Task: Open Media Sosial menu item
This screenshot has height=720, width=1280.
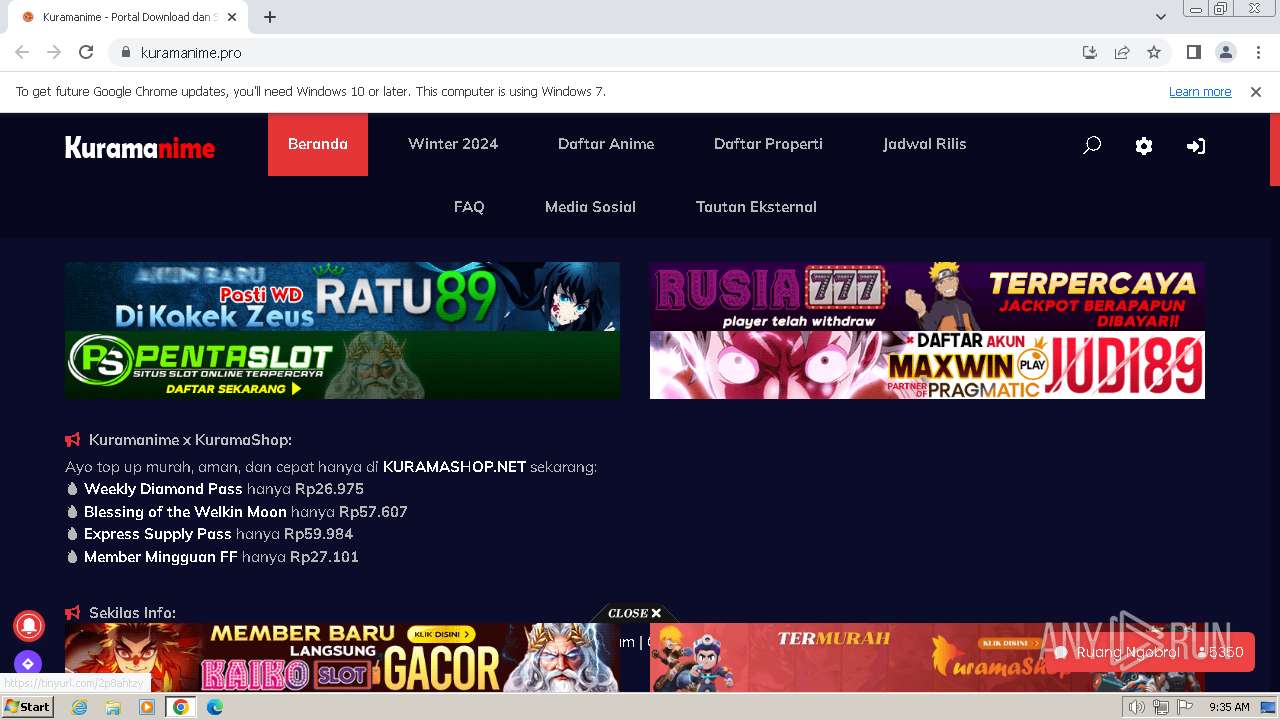Action: (590, 207)
